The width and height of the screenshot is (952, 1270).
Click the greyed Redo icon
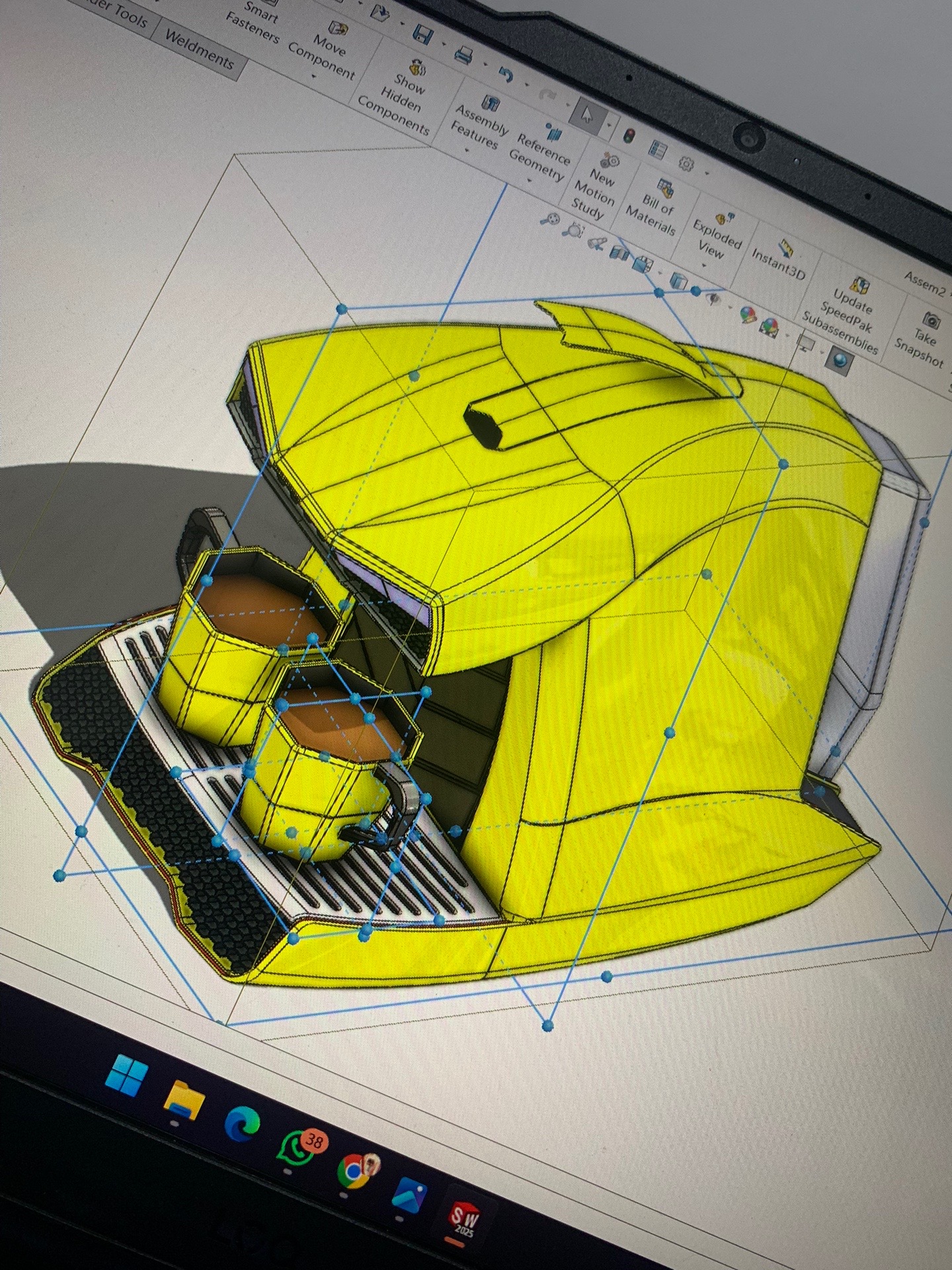click(x=547, y=95)
